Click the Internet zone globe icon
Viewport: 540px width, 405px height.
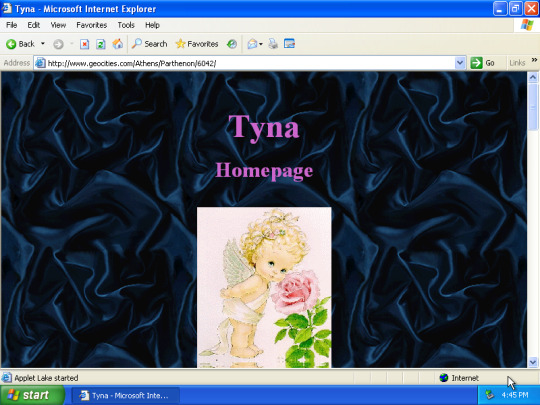tap(444, 378)
